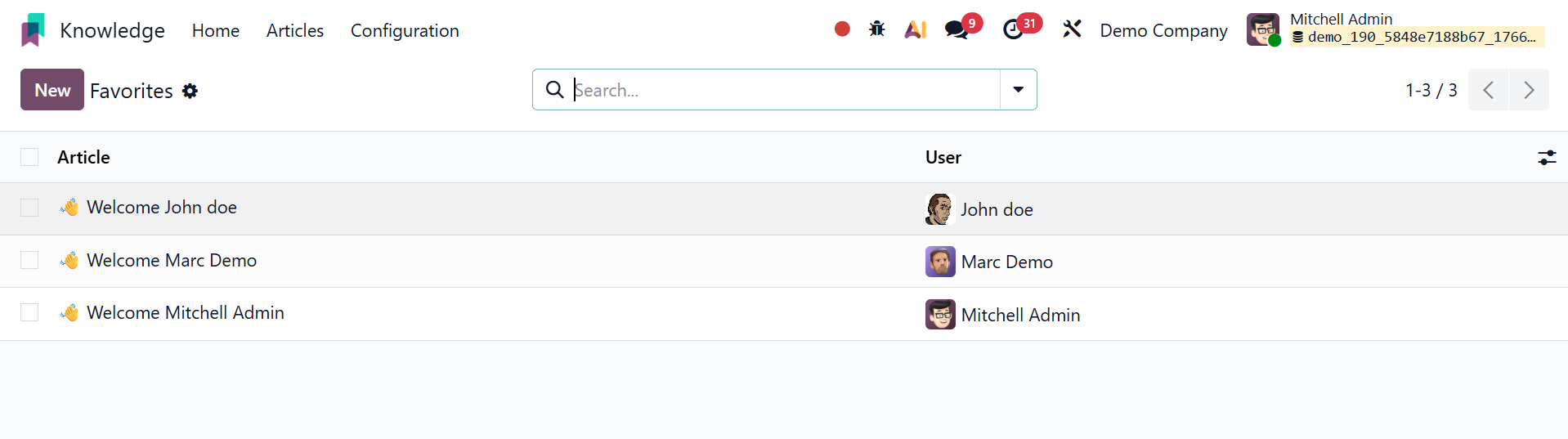The height and width of the screenshot is (439, 1568).
Task: Open the Configuration menu
Action: 405,30
